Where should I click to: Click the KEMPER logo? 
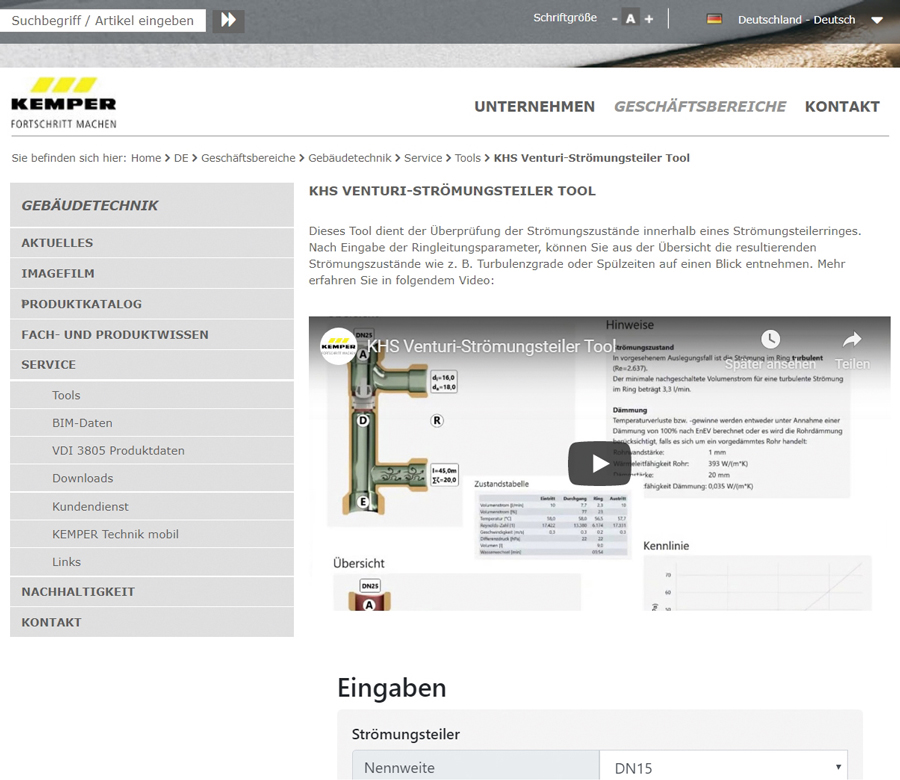point(64,103)
